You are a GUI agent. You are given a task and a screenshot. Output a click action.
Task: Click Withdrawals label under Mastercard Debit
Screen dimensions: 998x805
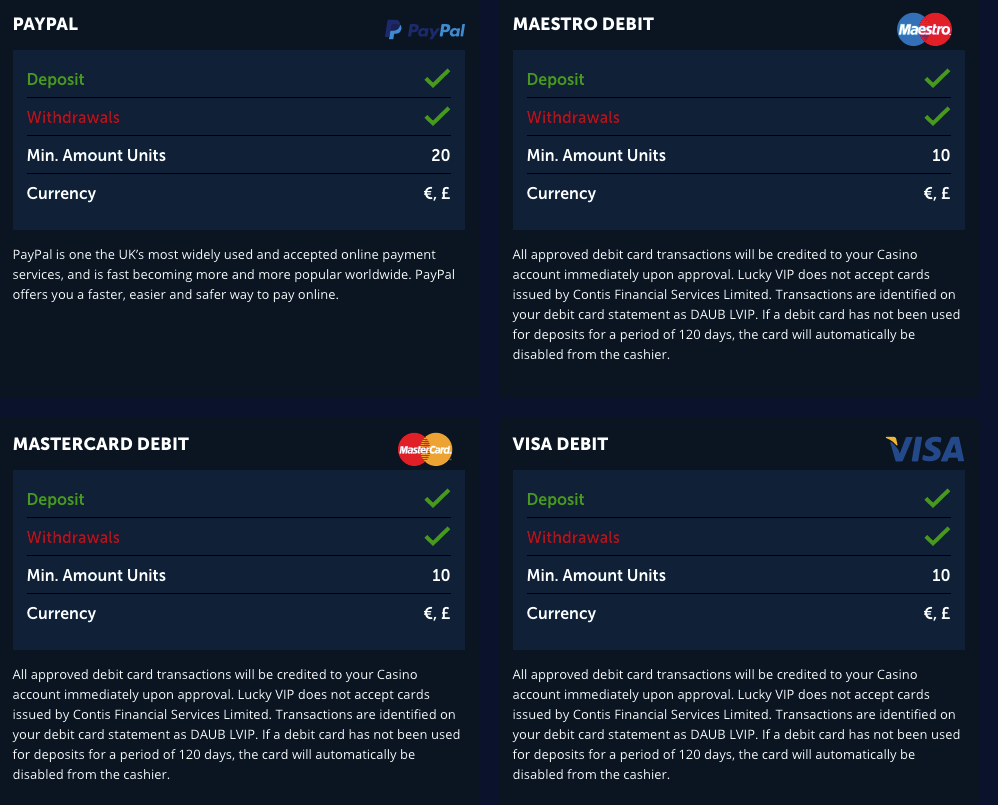click(73, 537)
